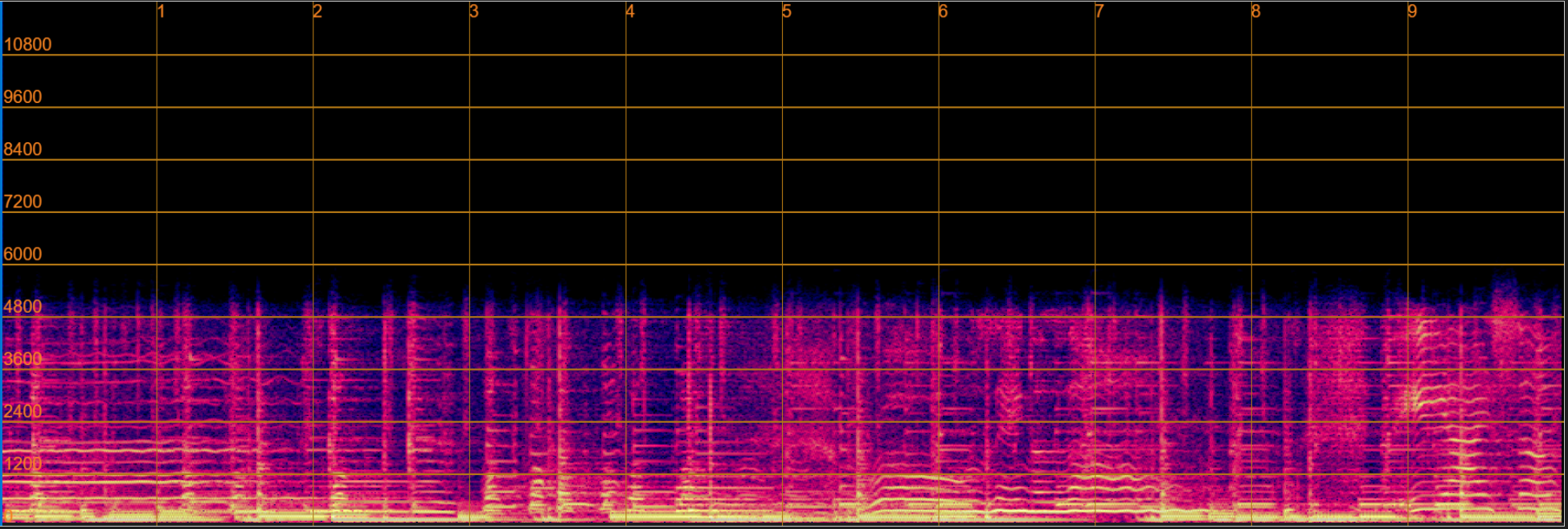Click the 2 second time marker label
The width and height of the screenshot is (1568, 529).
317,11
